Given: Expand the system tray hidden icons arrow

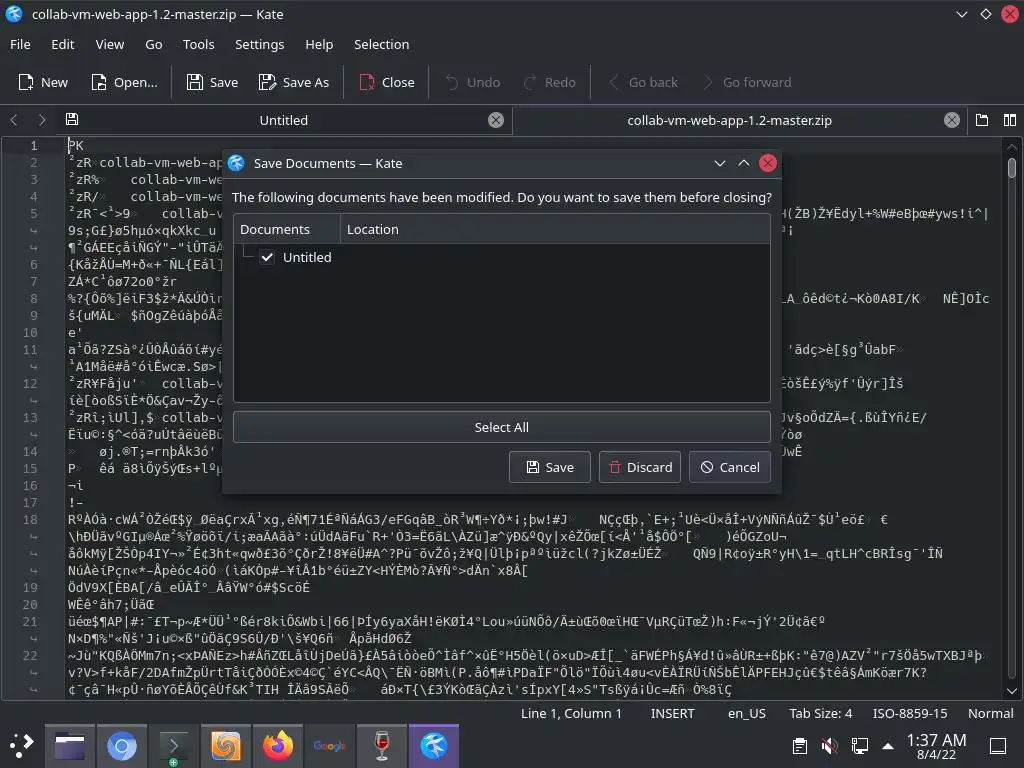Looking at the screenshot, I should (x=888, y=746).
